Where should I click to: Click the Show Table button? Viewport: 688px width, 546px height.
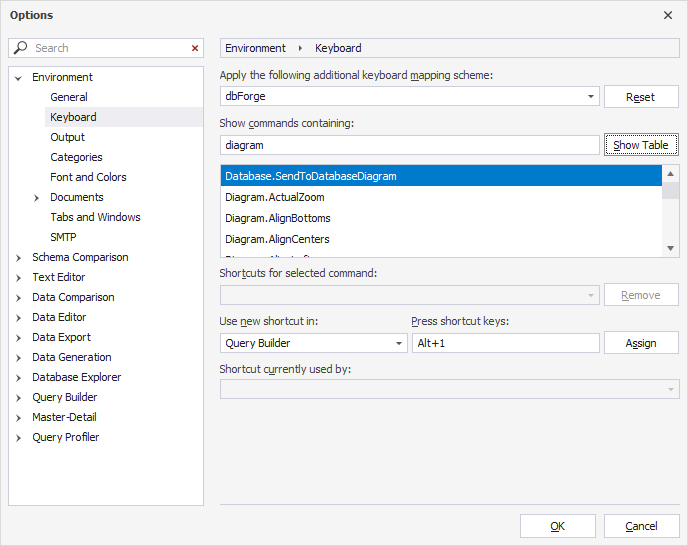point(641,145)
